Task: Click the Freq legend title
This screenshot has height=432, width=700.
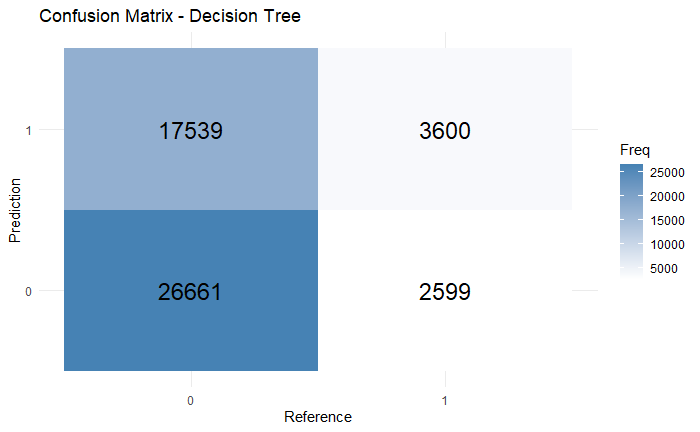Action: pos(635,150)
